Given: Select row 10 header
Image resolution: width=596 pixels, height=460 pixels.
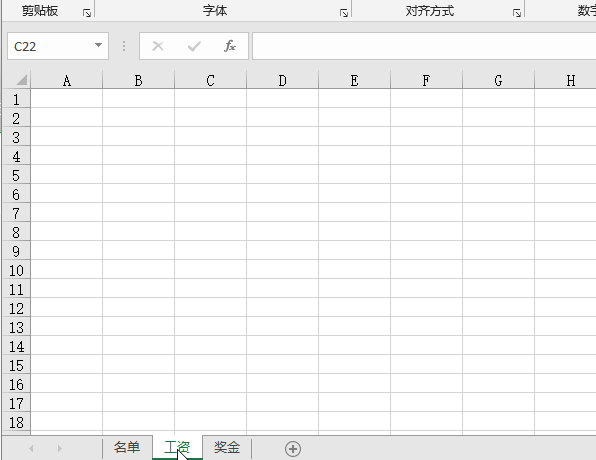Looking at the screenshot, I should coord(16,270).
